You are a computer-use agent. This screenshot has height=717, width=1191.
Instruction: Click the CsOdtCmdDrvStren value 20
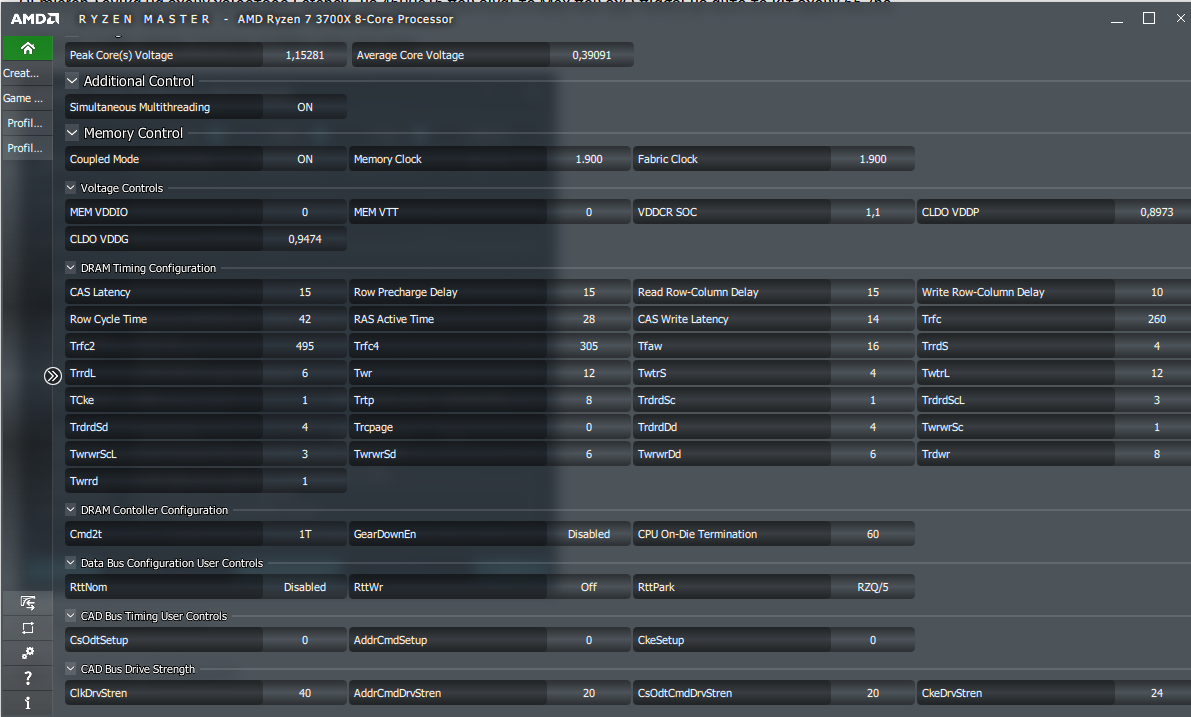tap(873, 693)
